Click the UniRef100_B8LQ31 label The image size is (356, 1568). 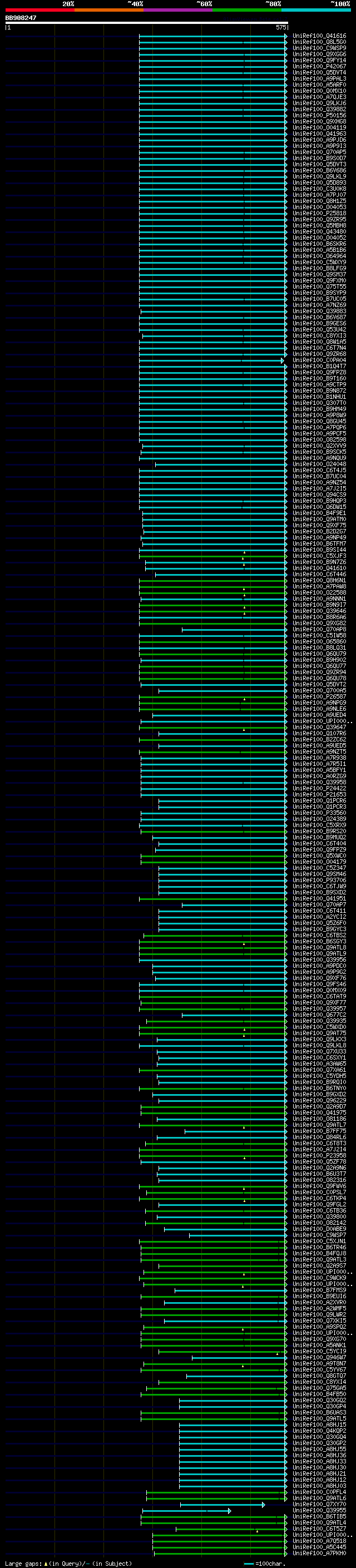coord(319,647)
